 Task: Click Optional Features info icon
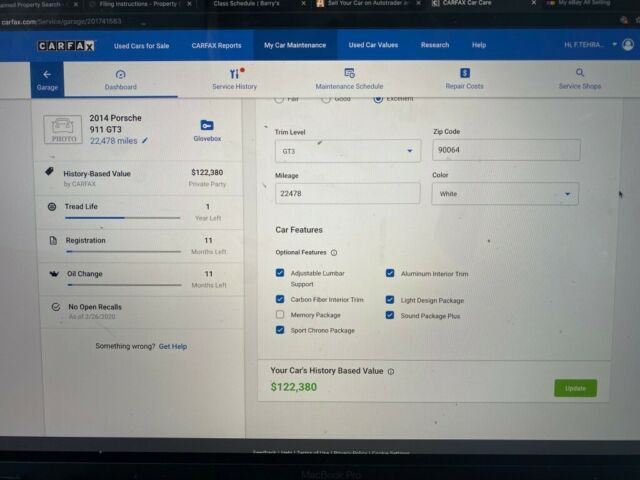point(334,253)
